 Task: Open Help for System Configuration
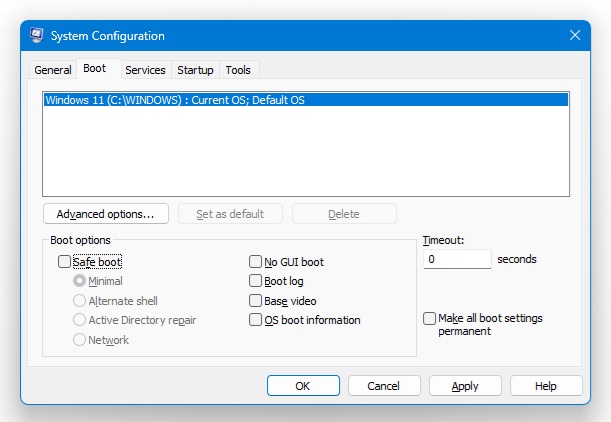(546, 386)
